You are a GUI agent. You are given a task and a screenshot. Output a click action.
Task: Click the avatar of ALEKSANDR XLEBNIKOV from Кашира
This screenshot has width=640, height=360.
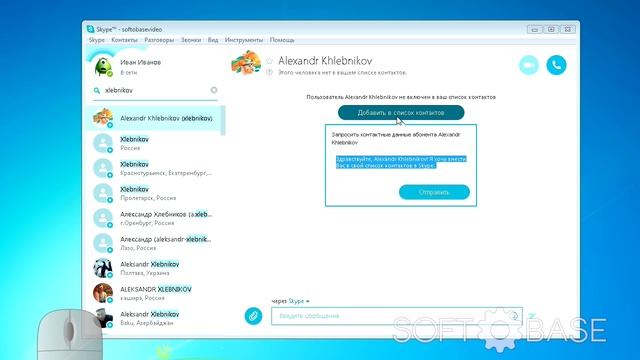click(103, 293)
